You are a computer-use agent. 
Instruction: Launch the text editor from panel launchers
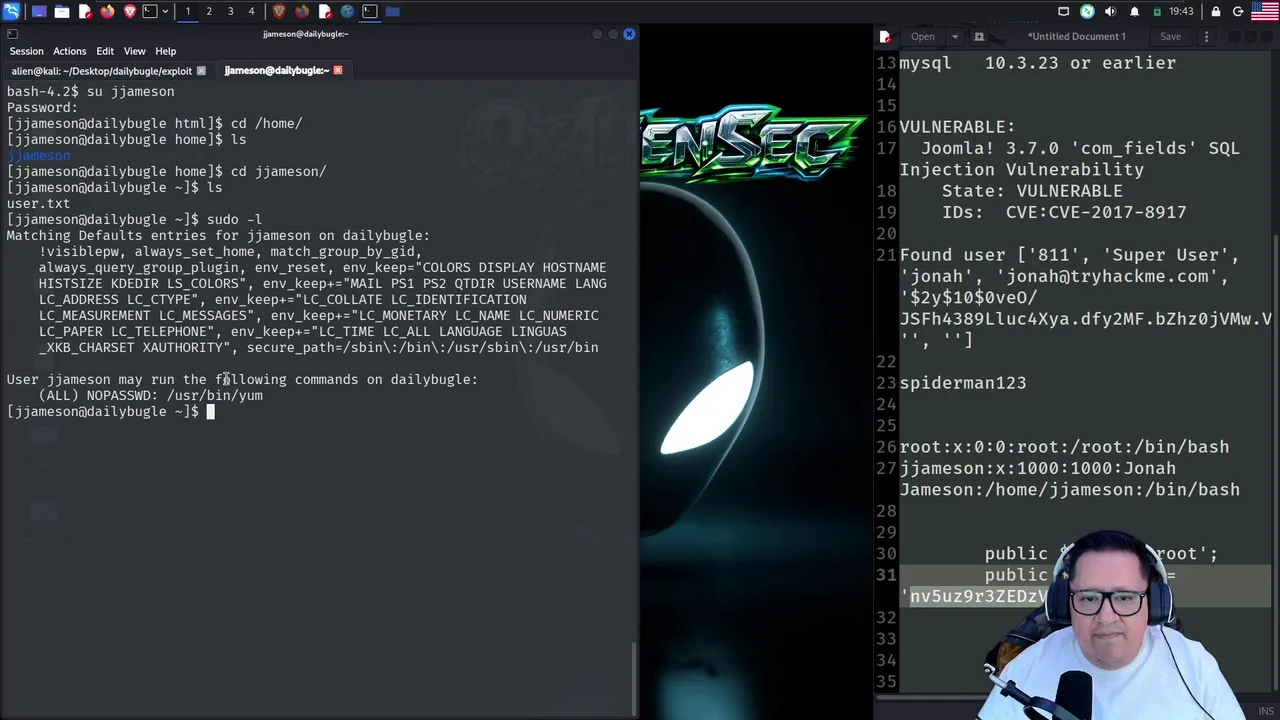(x=85, y=11)
